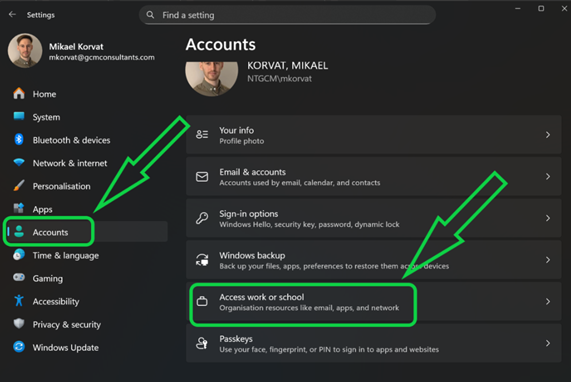Click the Windows Update sync icon
Screen dimensions: 571x382
tap(19, 347)
